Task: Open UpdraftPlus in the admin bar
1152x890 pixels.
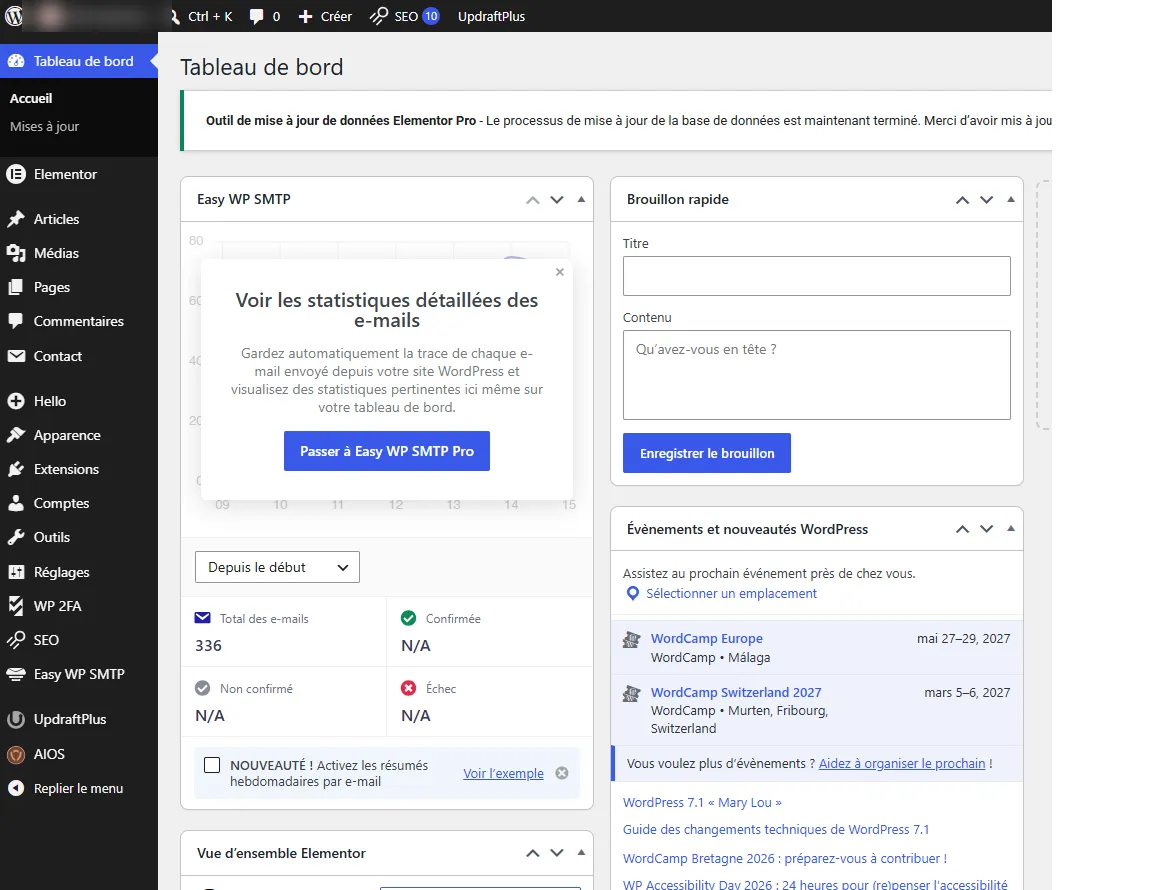Action: tap(491, 16)
